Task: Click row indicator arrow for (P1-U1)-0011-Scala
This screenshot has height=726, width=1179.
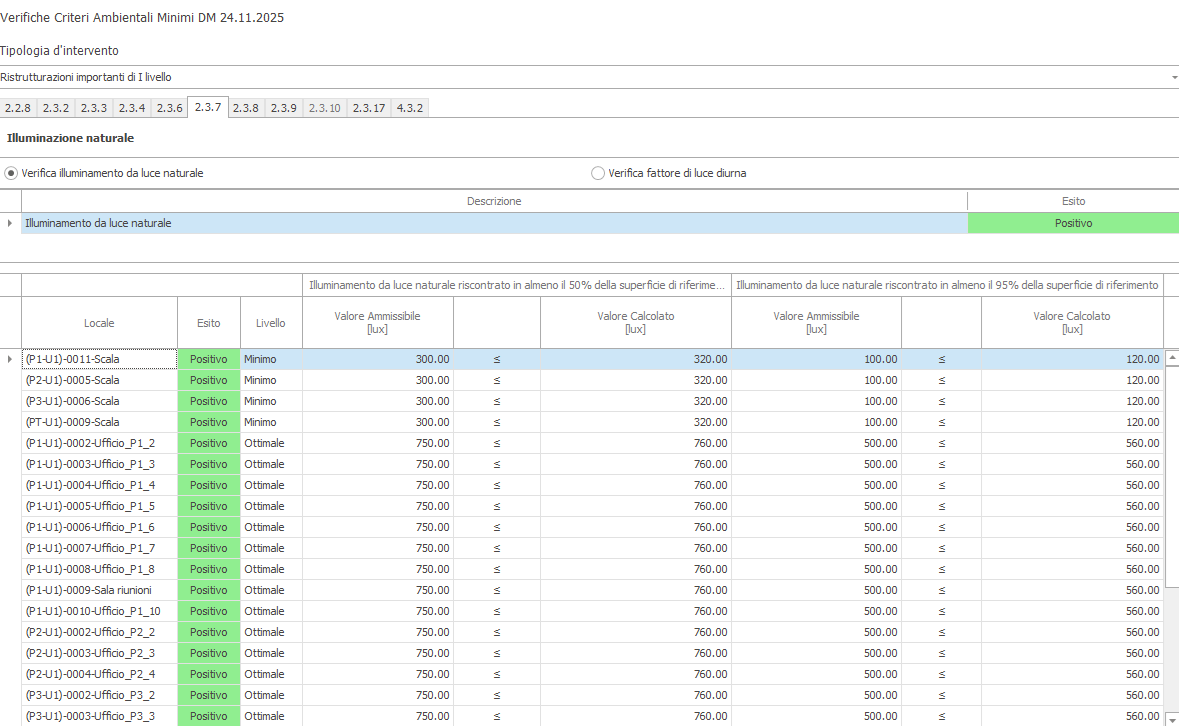Action: pyautogui.click(x=10, y=359)
